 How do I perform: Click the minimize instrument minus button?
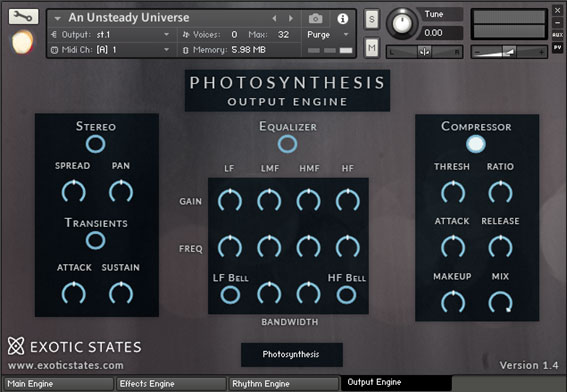click(x=558, y=23)
